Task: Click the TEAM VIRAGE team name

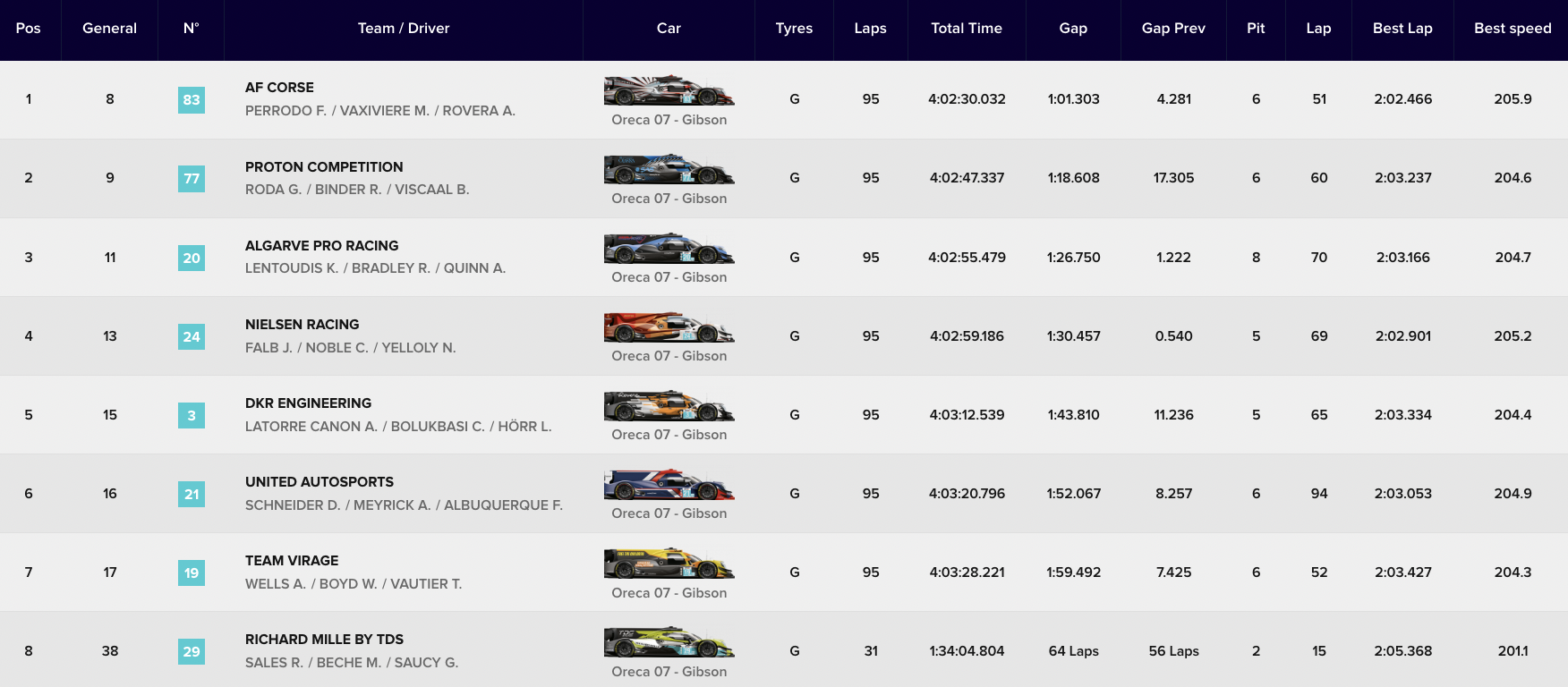Action: click(292, 560)
